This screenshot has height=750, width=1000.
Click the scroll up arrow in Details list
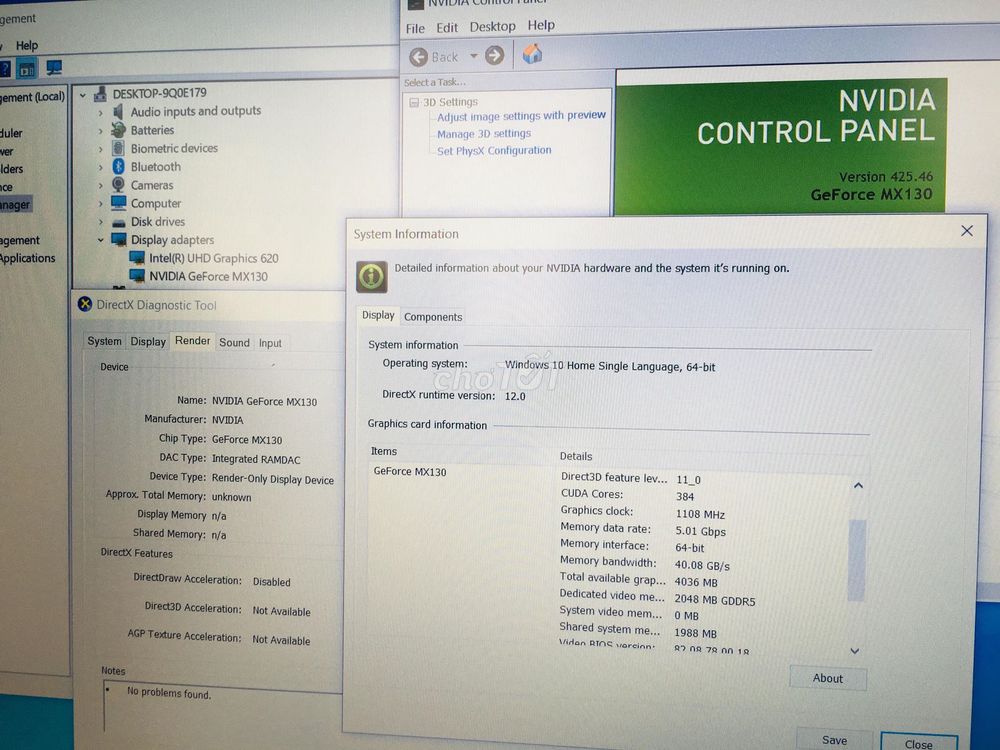(858, 486)
